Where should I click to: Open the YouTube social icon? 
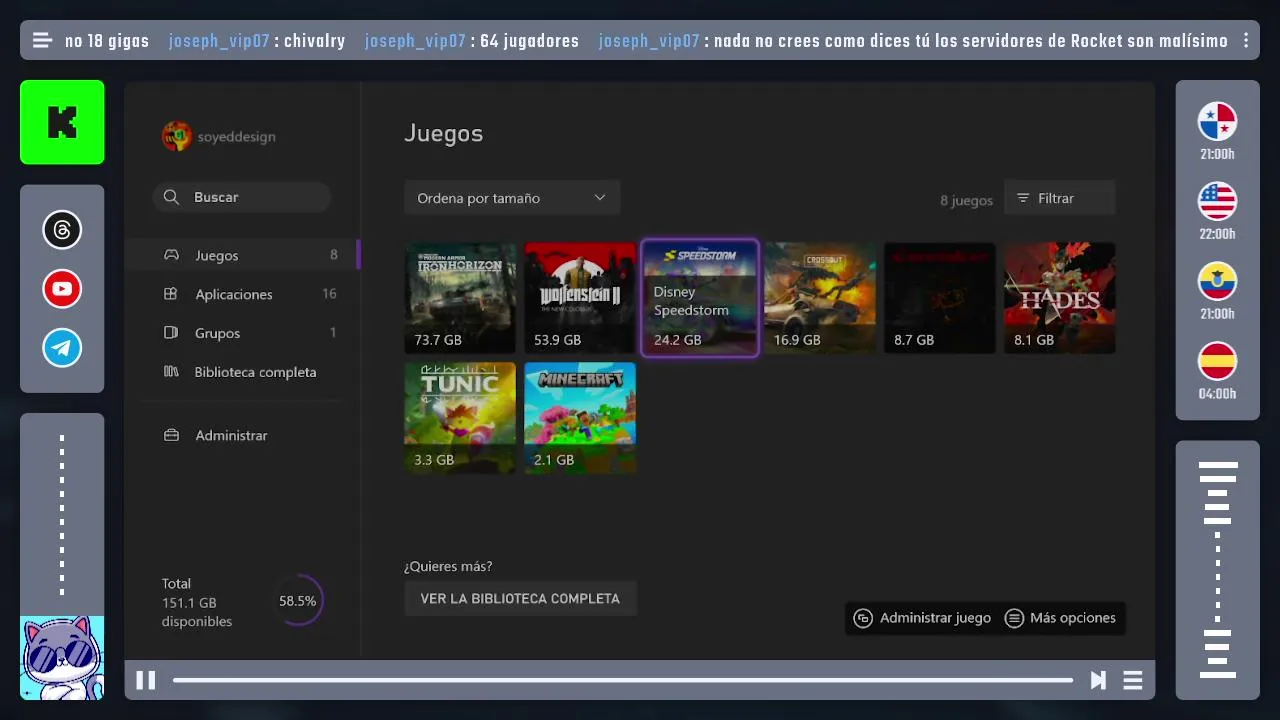[62, 289]
